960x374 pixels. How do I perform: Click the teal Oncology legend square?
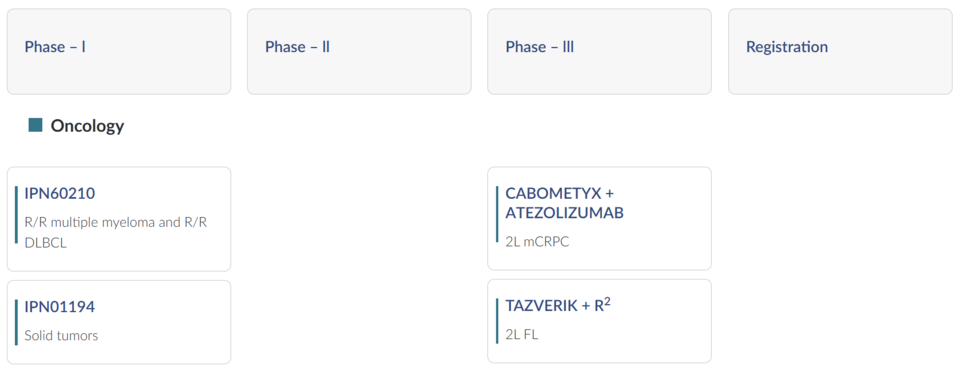tap(36, 125)
